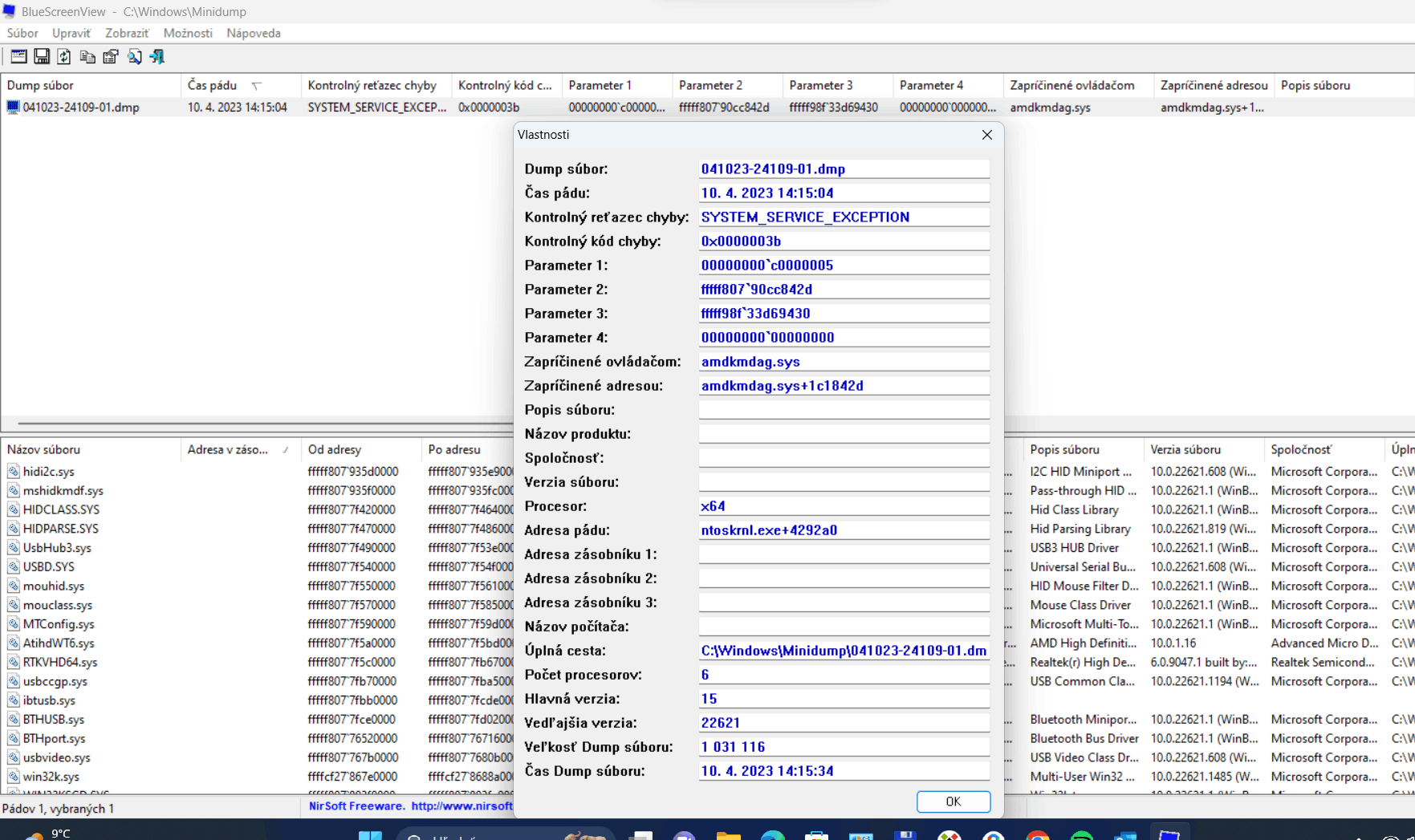Open the Súbor menu
The width and height of the screenshot is (1415, 840).
point(22,33)
